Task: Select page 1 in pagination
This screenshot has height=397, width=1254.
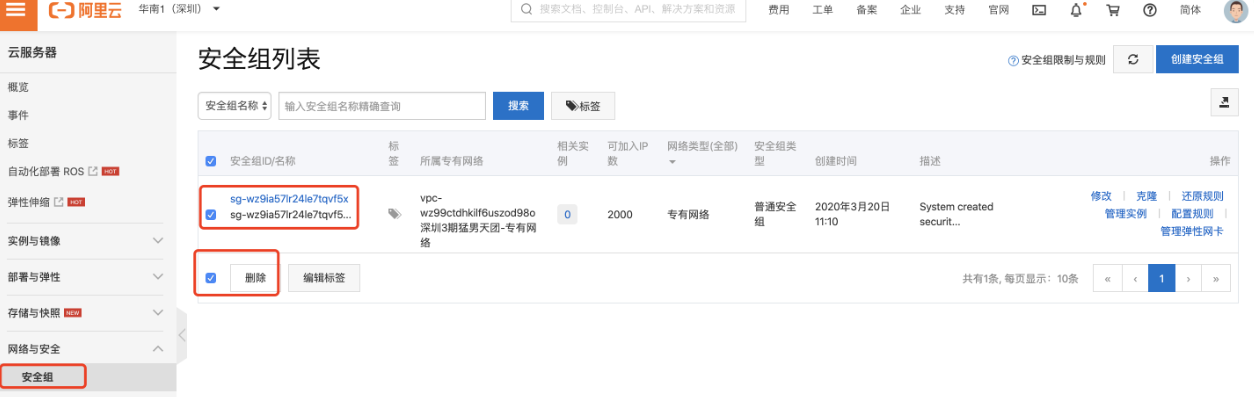Action: 1162,279
